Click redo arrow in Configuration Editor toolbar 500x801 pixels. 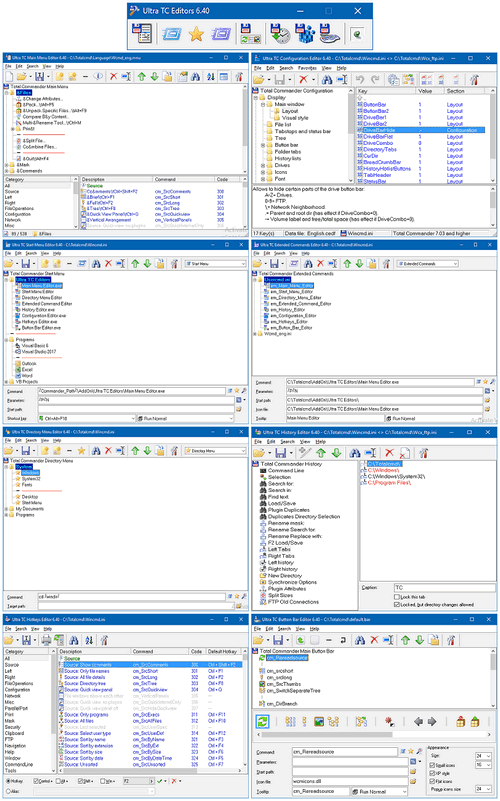click(375, 79)
